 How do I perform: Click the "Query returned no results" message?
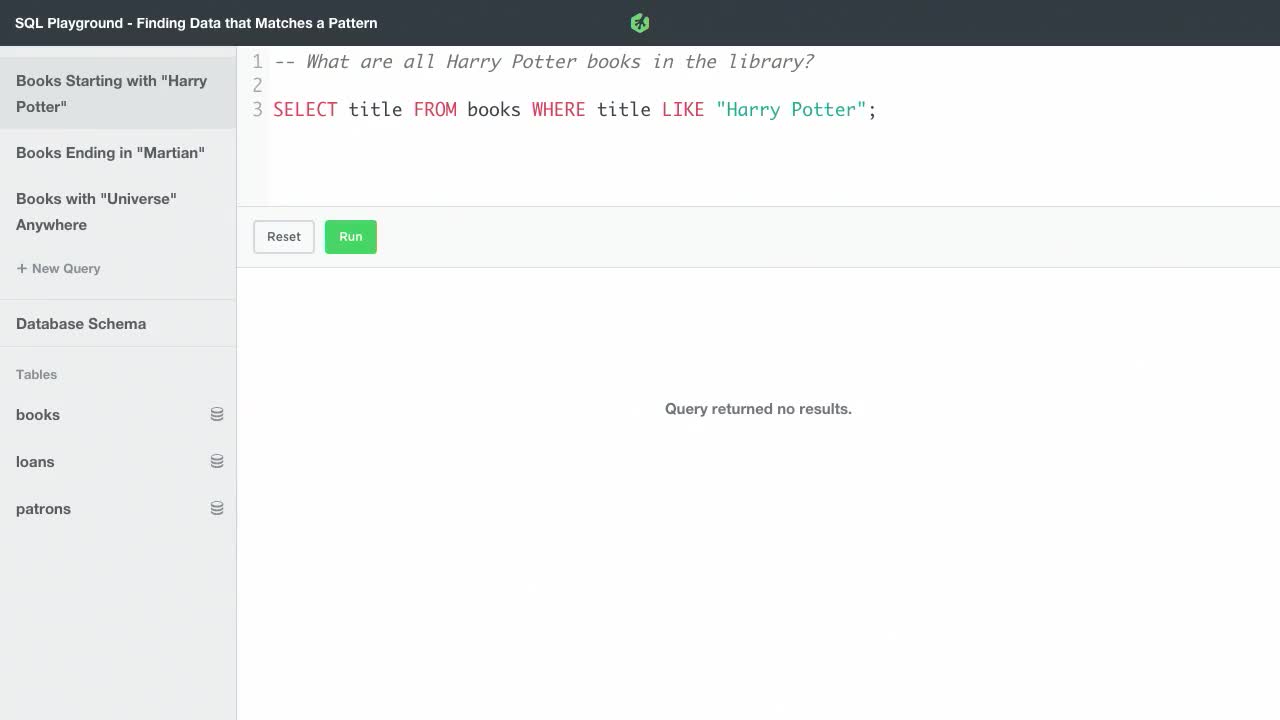coord(758,408)
